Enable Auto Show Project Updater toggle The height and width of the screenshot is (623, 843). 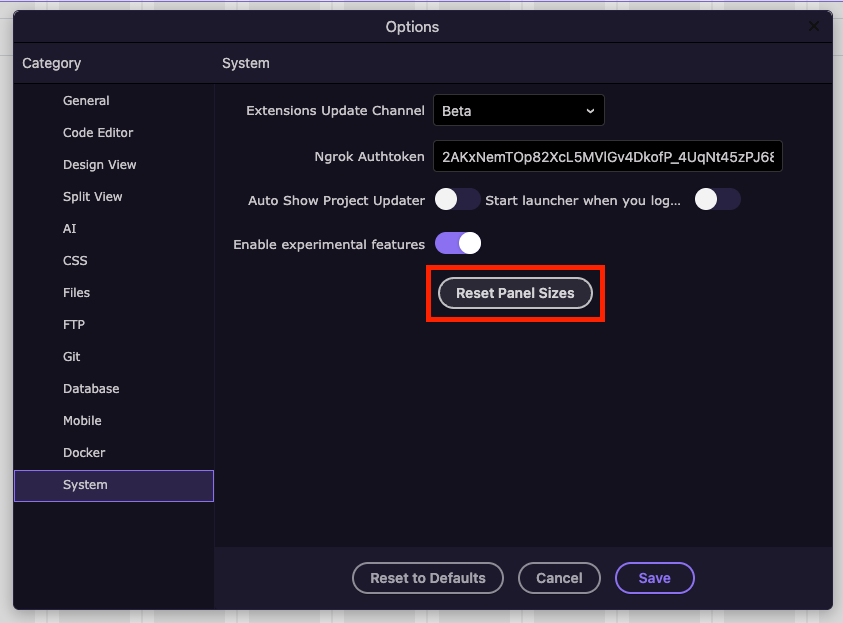point(457,199)
